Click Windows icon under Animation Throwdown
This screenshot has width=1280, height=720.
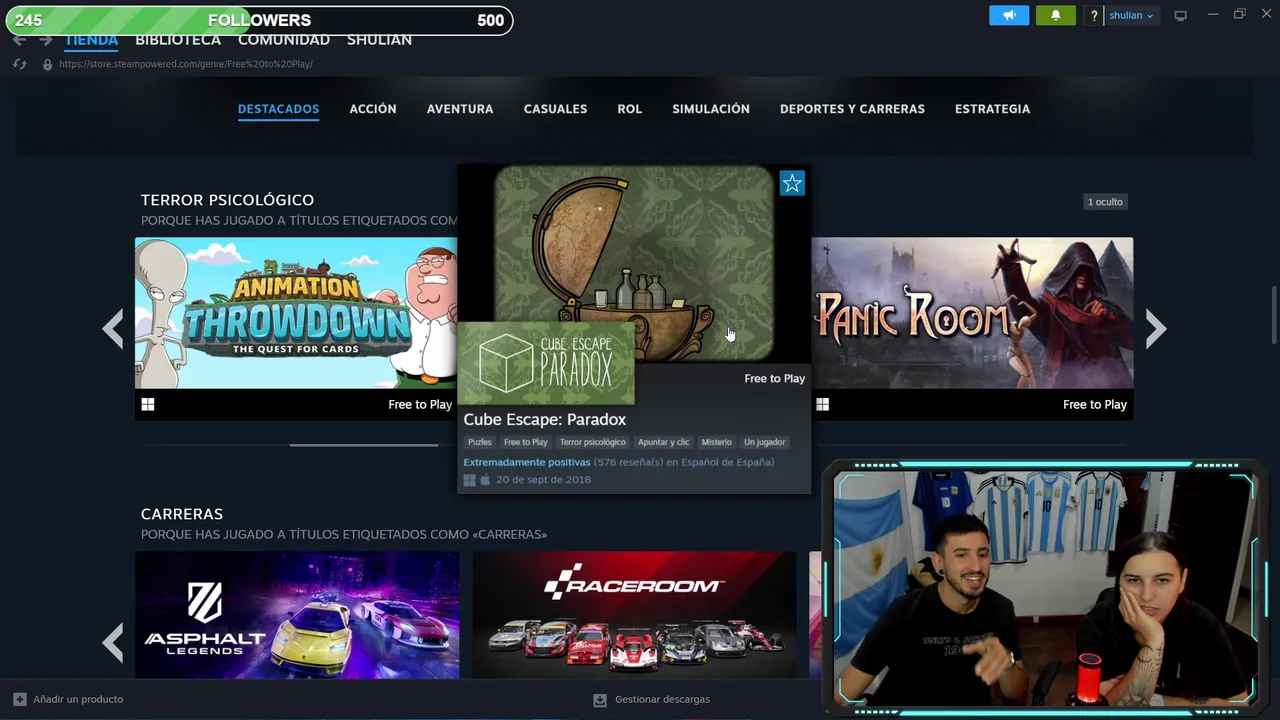point(148,404)
